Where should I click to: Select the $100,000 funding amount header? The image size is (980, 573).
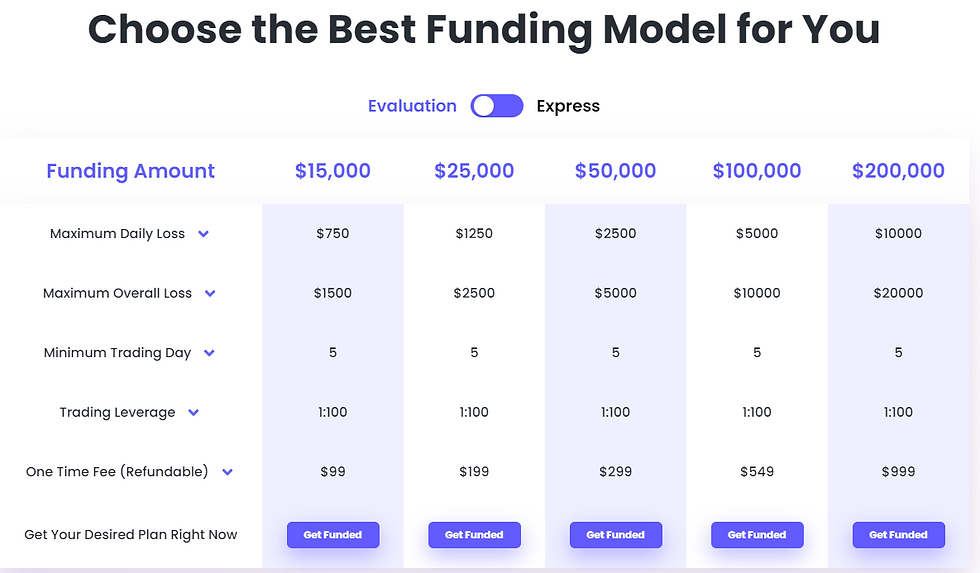coord(757,171)
